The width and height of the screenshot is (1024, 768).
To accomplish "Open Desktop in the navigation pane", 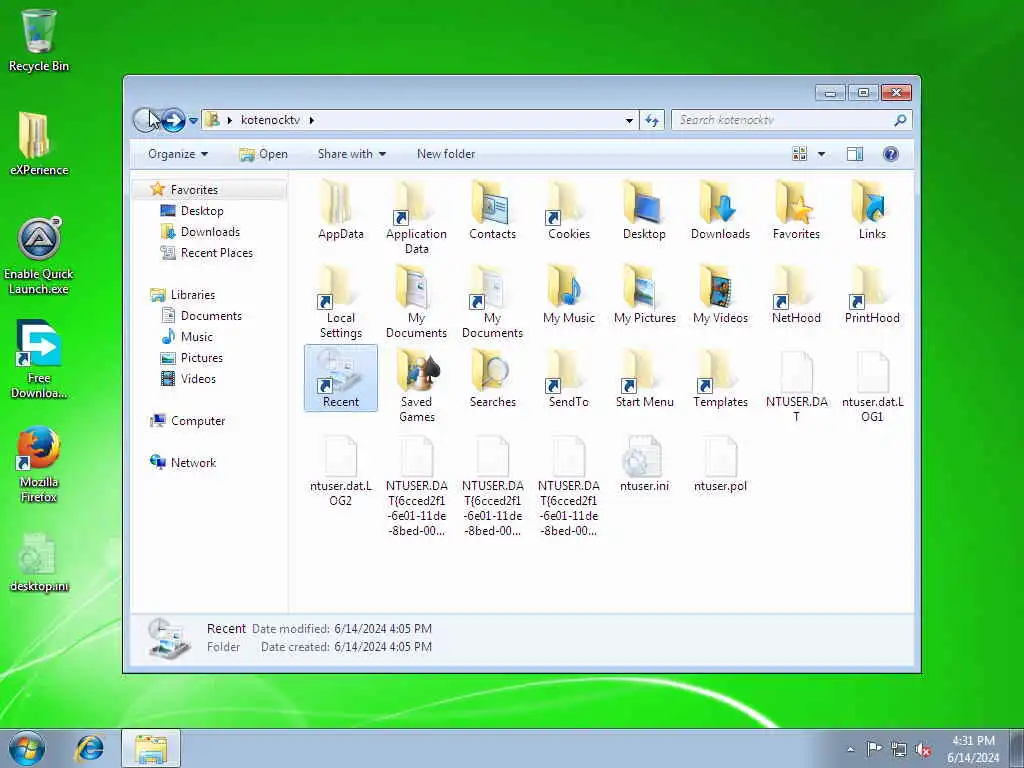I will coord(202,211).
